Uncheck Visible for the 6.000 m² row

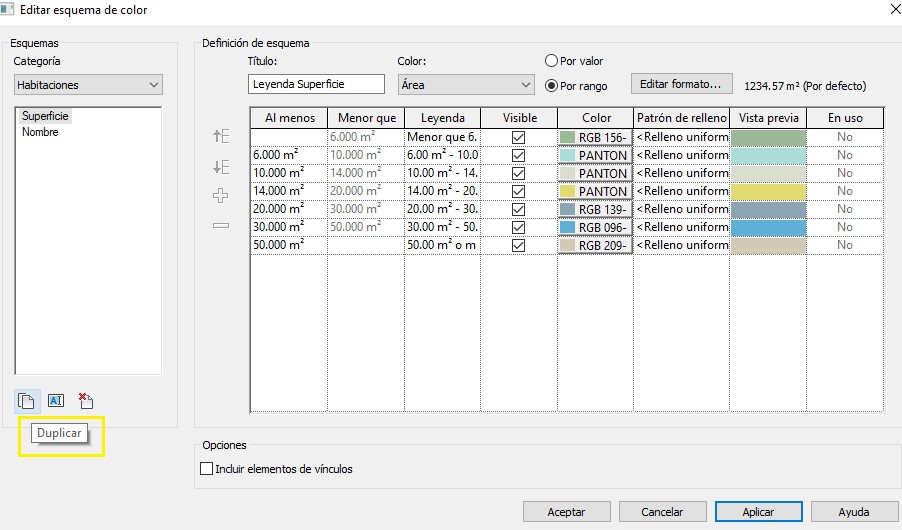click(518, 155)
